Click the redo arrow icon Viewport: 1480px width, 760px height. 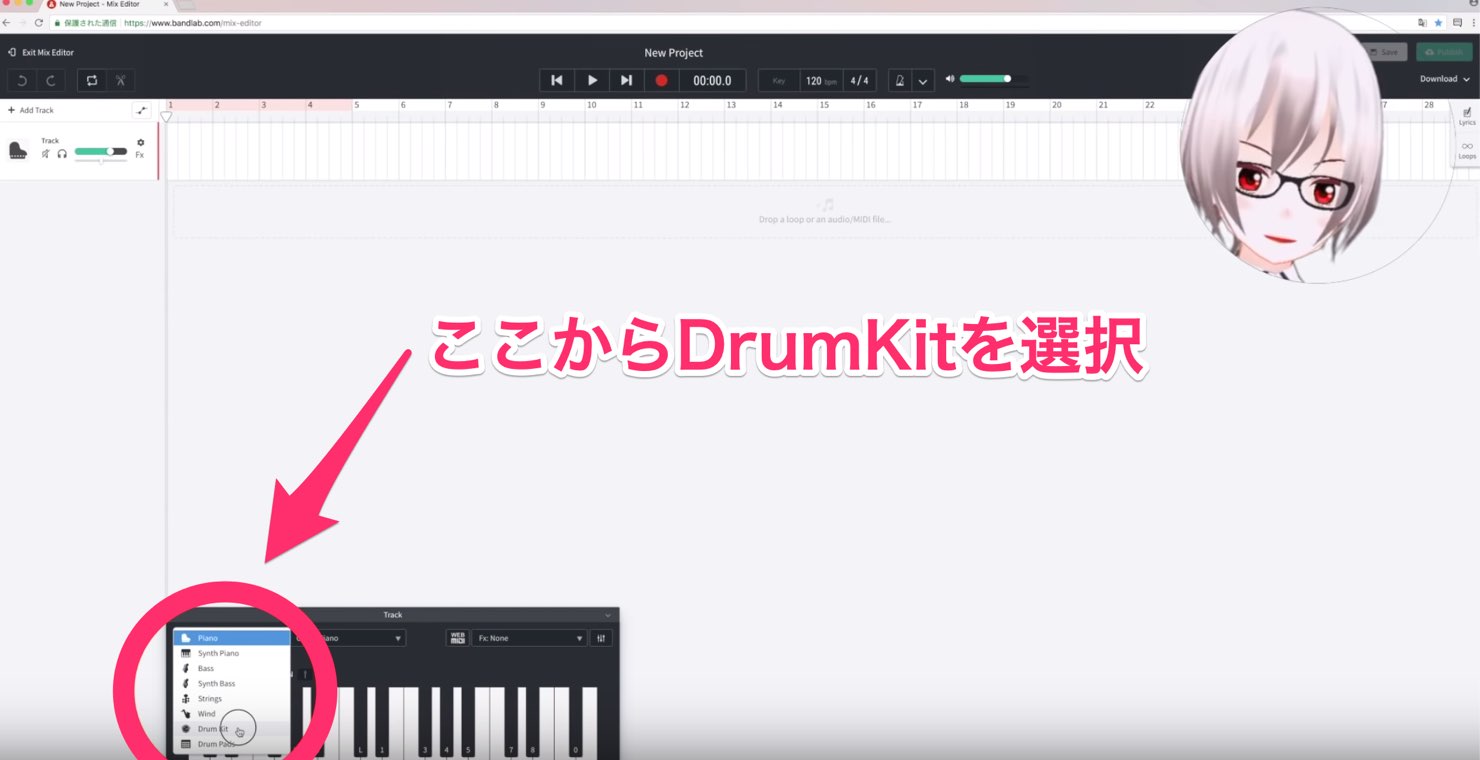51,80
